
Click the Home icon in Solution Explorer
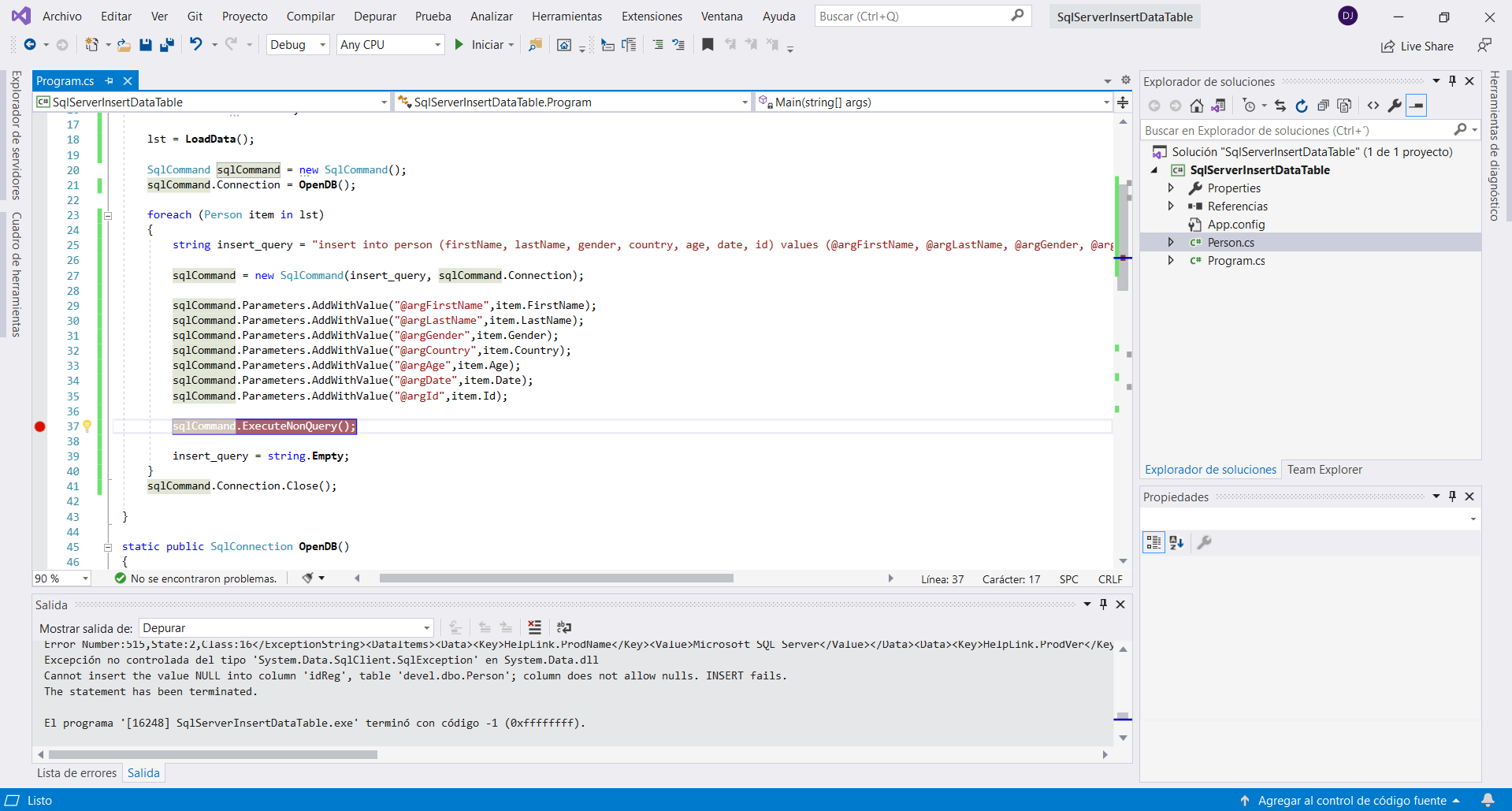tap(1196, 106)
